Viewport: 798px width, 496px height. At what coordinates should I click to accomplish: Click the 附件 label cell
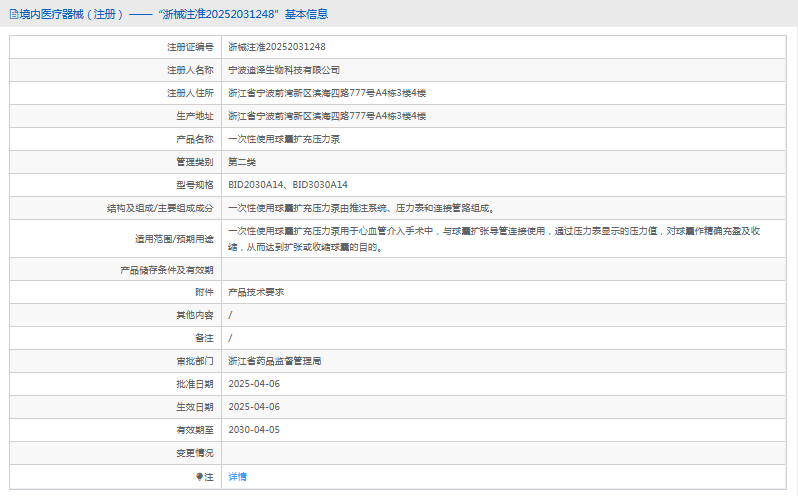tap(116, 292)
